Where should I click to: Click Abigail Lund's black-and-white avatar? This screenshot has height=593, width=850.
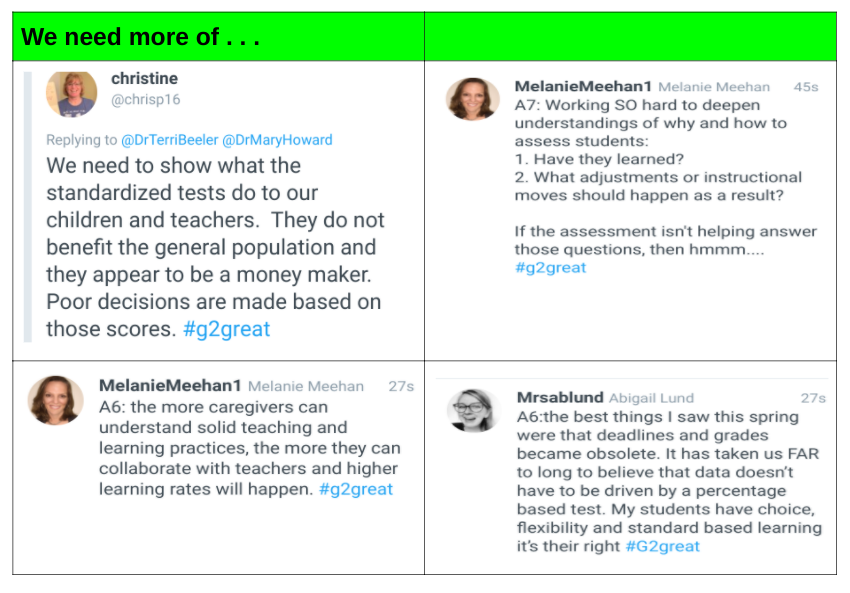click(474, 410)
